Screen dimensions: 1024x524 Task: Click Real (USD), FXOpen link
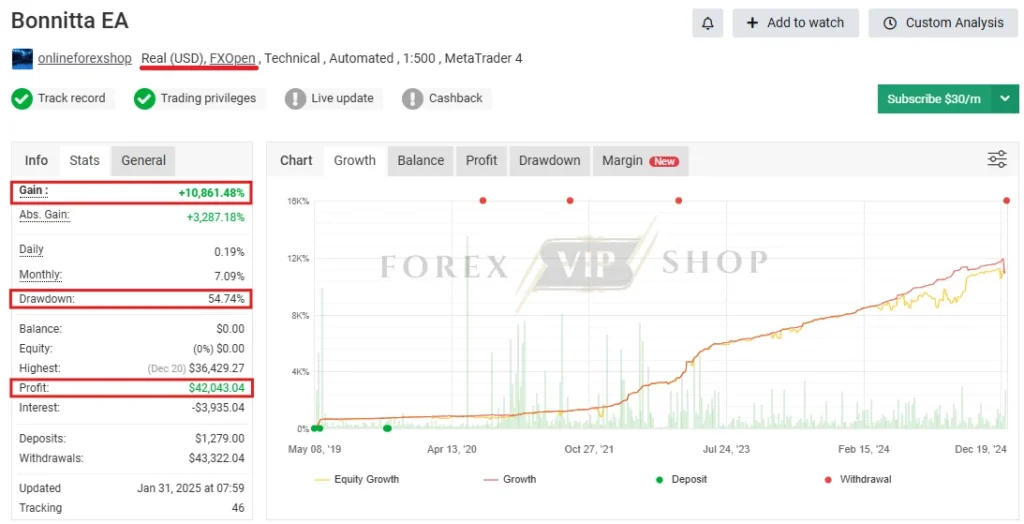tap(199, 58)
